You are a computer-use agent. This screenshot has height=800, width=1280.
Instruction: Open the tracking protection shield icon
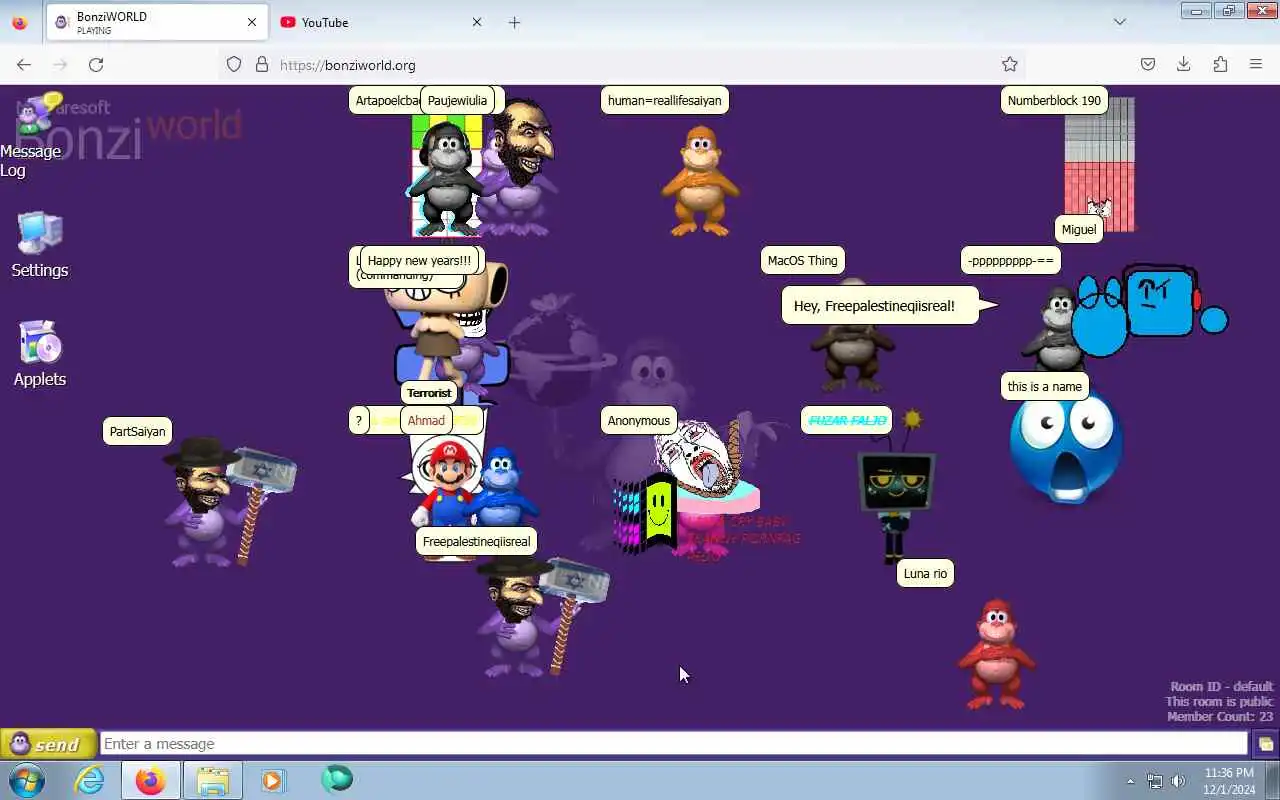(x=234, y=65)
